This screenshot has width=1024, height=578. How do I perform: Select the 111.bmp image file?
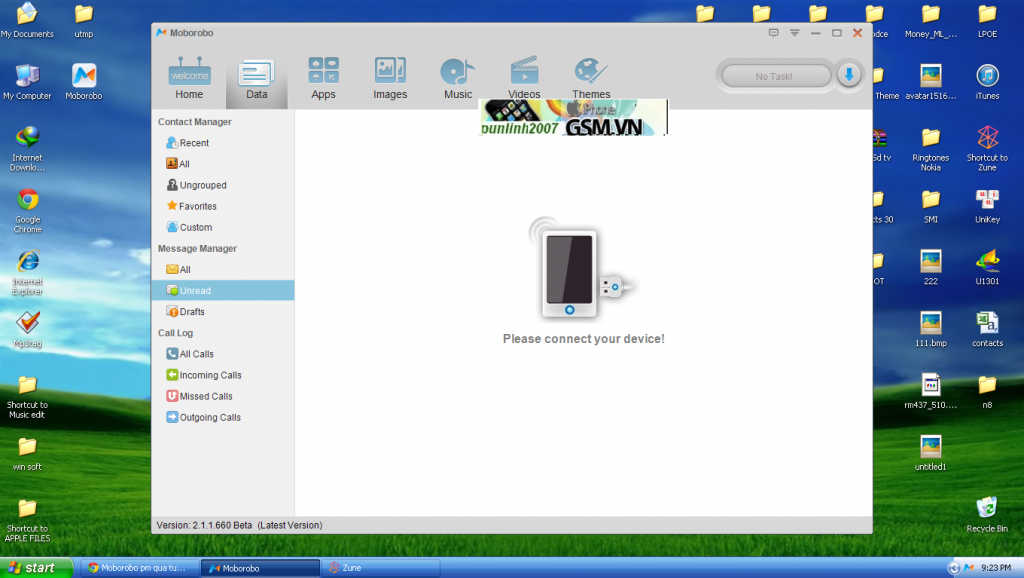tap(931, 329)
